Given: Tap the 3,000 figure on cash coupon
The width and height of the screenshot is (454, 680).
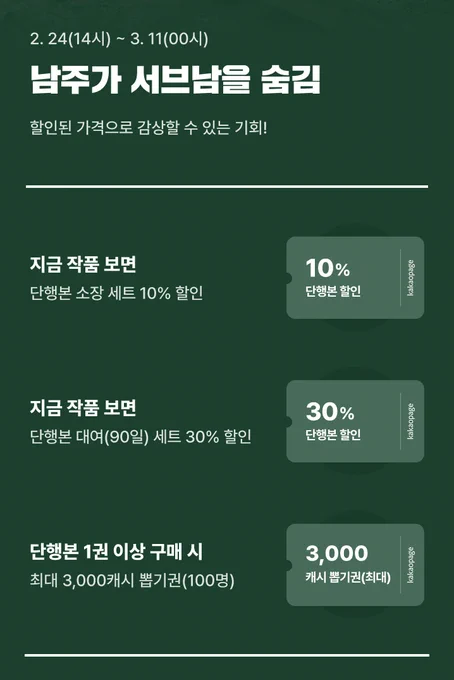Looking at the screenshot, I should tap(337, 553).
